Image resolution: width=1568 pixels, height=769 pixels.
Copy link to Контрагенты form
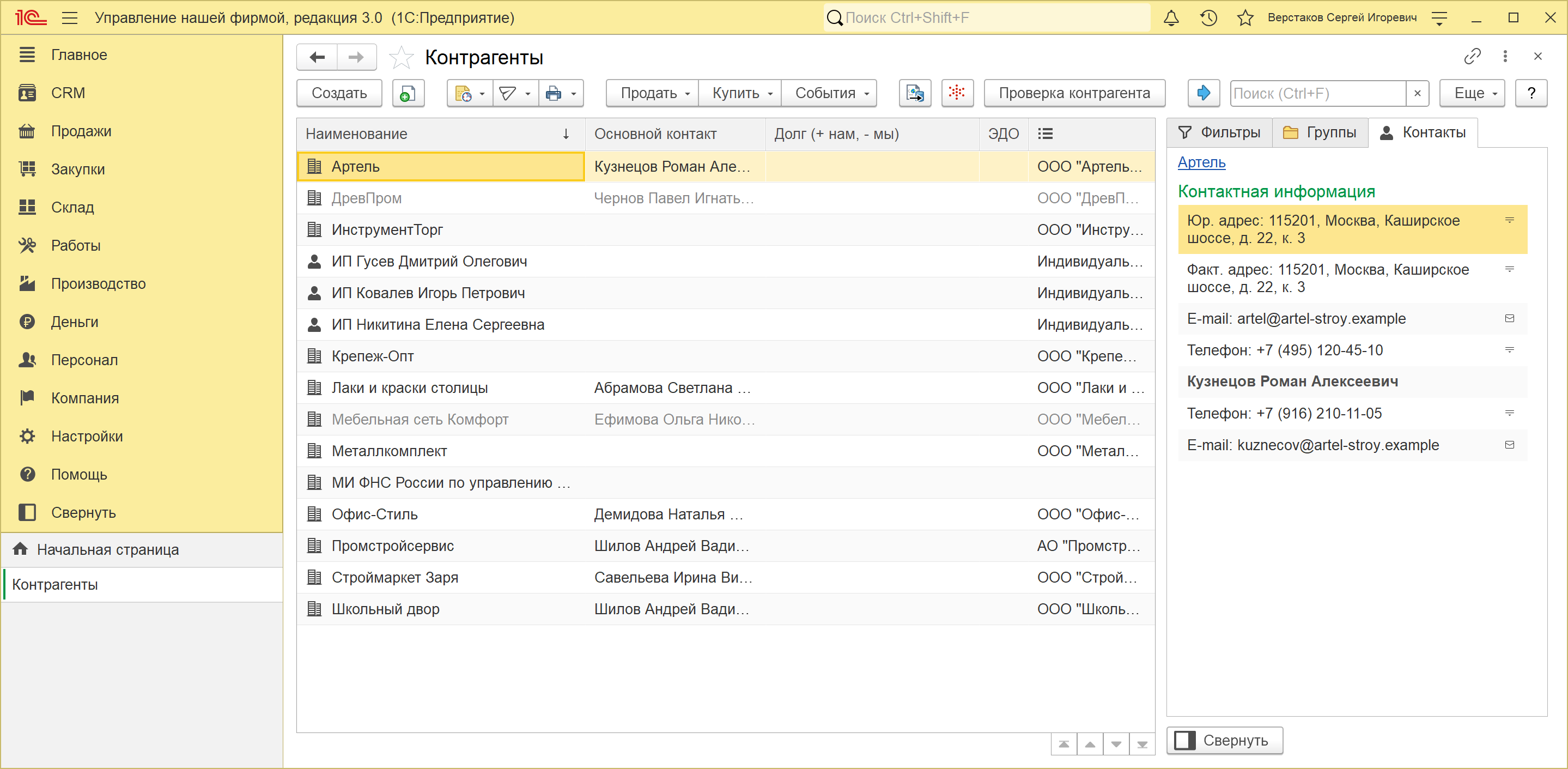1472,57
